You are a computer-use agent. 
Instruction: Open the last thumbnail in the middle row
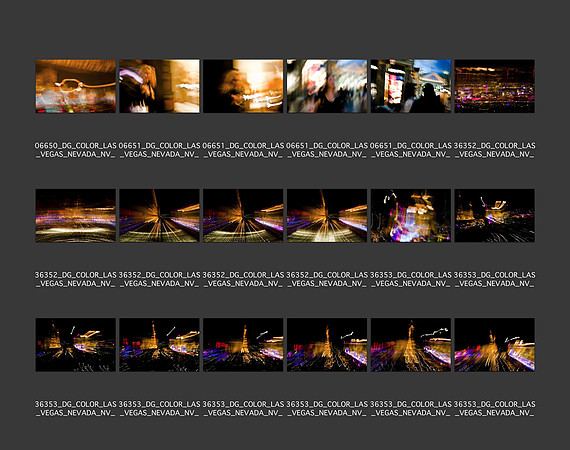click(494, 216)
